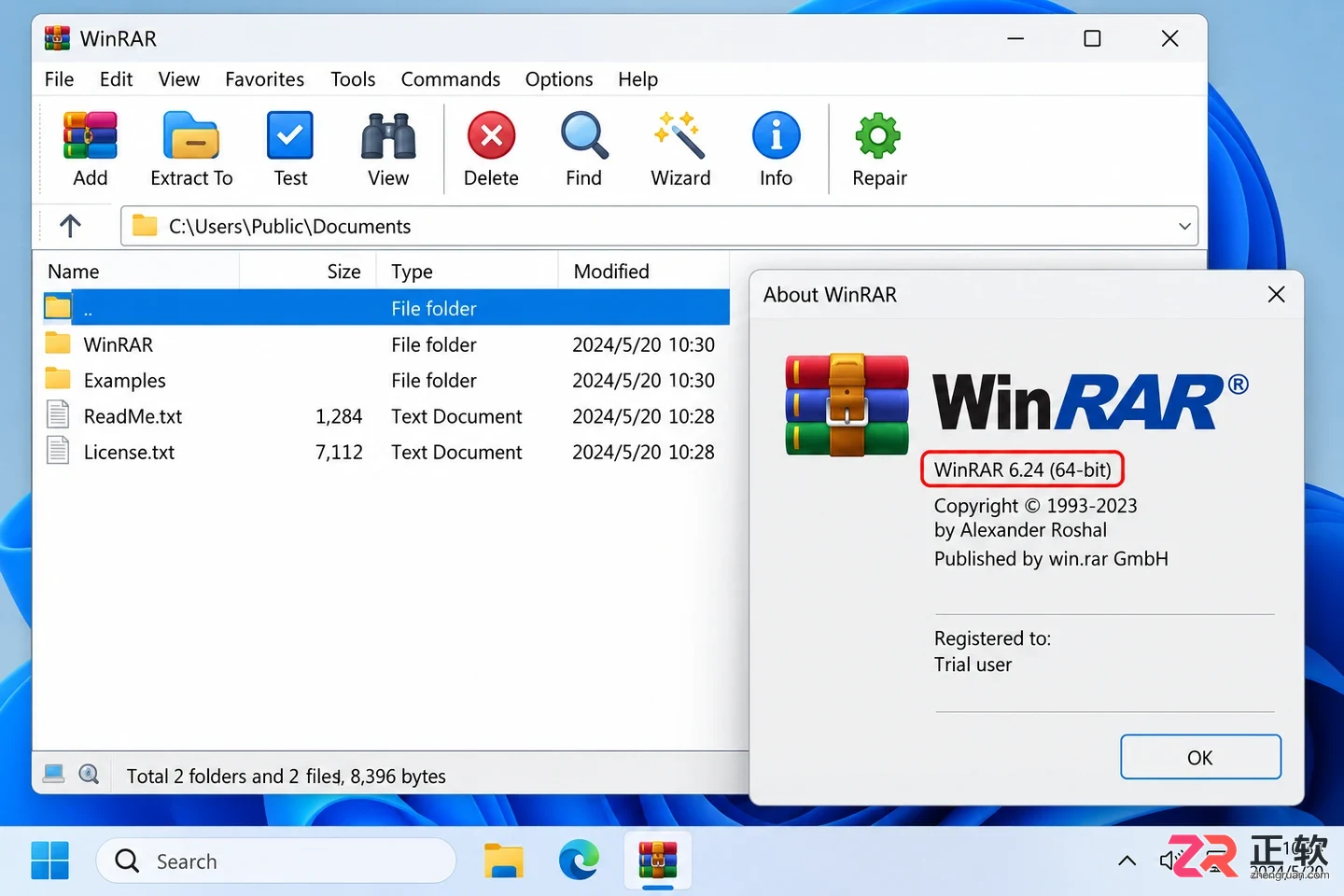
Task: Show hidden system tray icons
Action: tap(1127, 861)
